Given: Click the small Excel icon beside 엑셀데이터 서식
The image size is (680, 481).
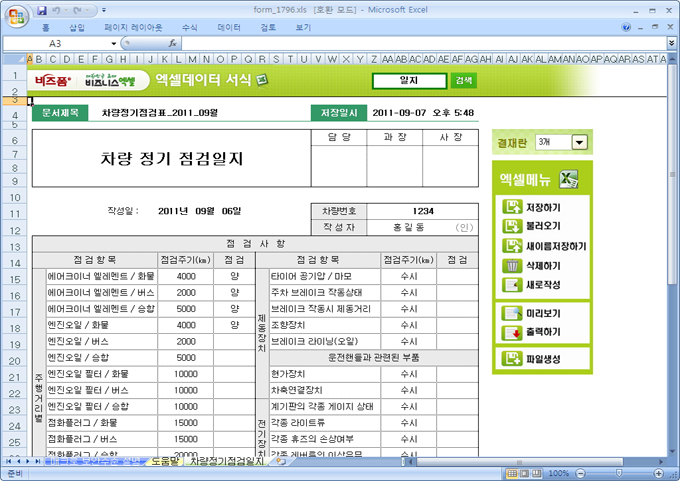Looking at the screenshot, I should click(x=261, y=80).
